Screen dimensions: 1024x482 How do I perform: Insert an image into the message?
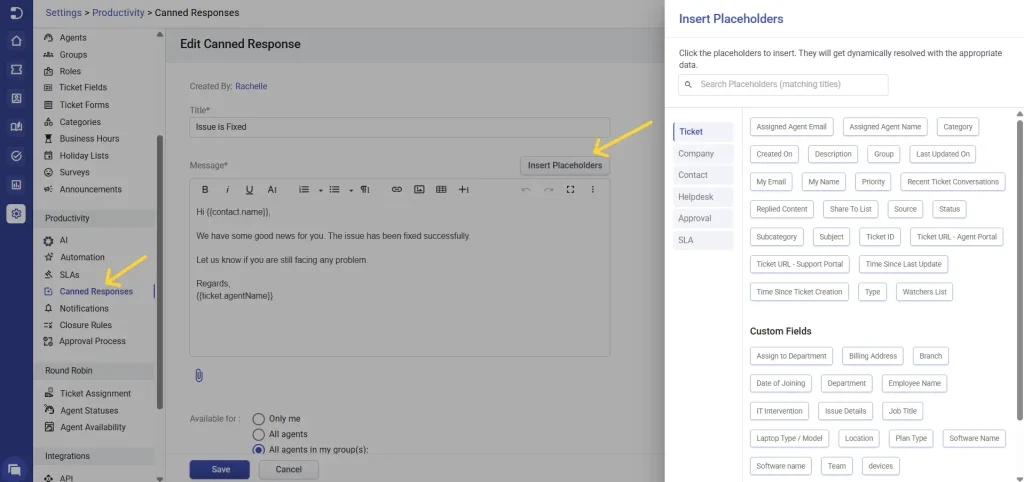[x=419, y=189]
